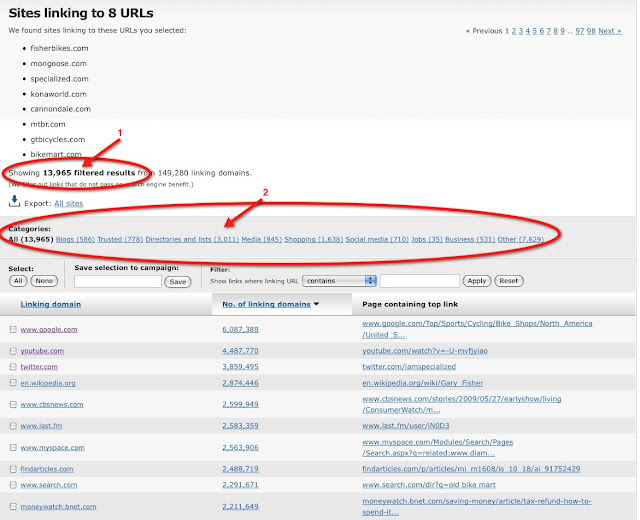The width and height of the screenshot is (640, 520).
Task: Click the 4,487,770 linking domains count
Action: tap(240, 351)
